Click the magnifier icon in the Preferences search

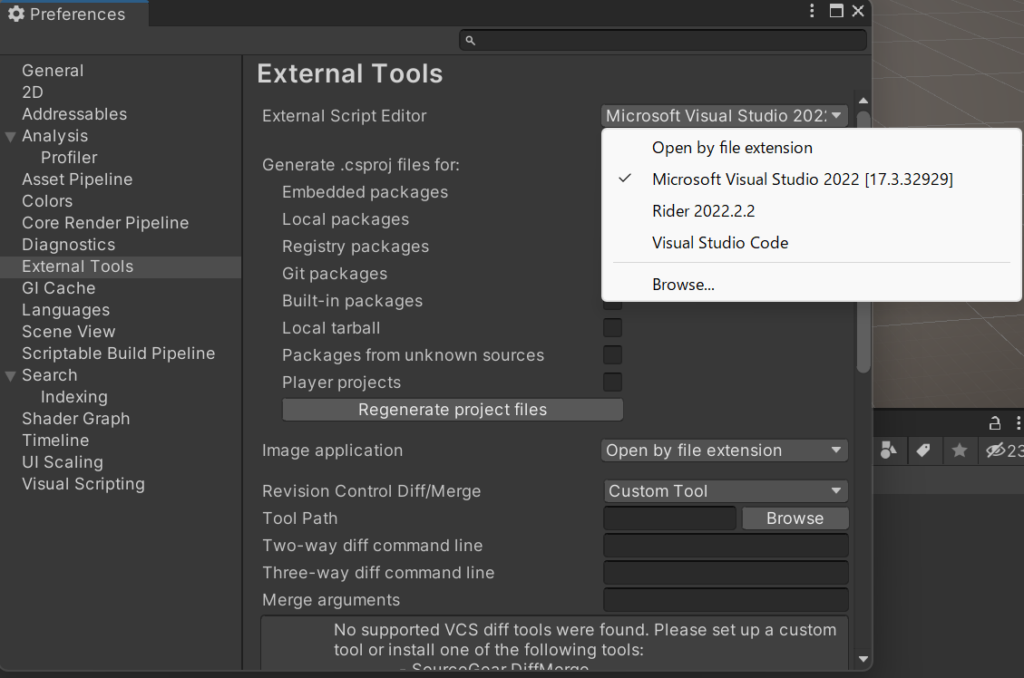tap(470, 40)
